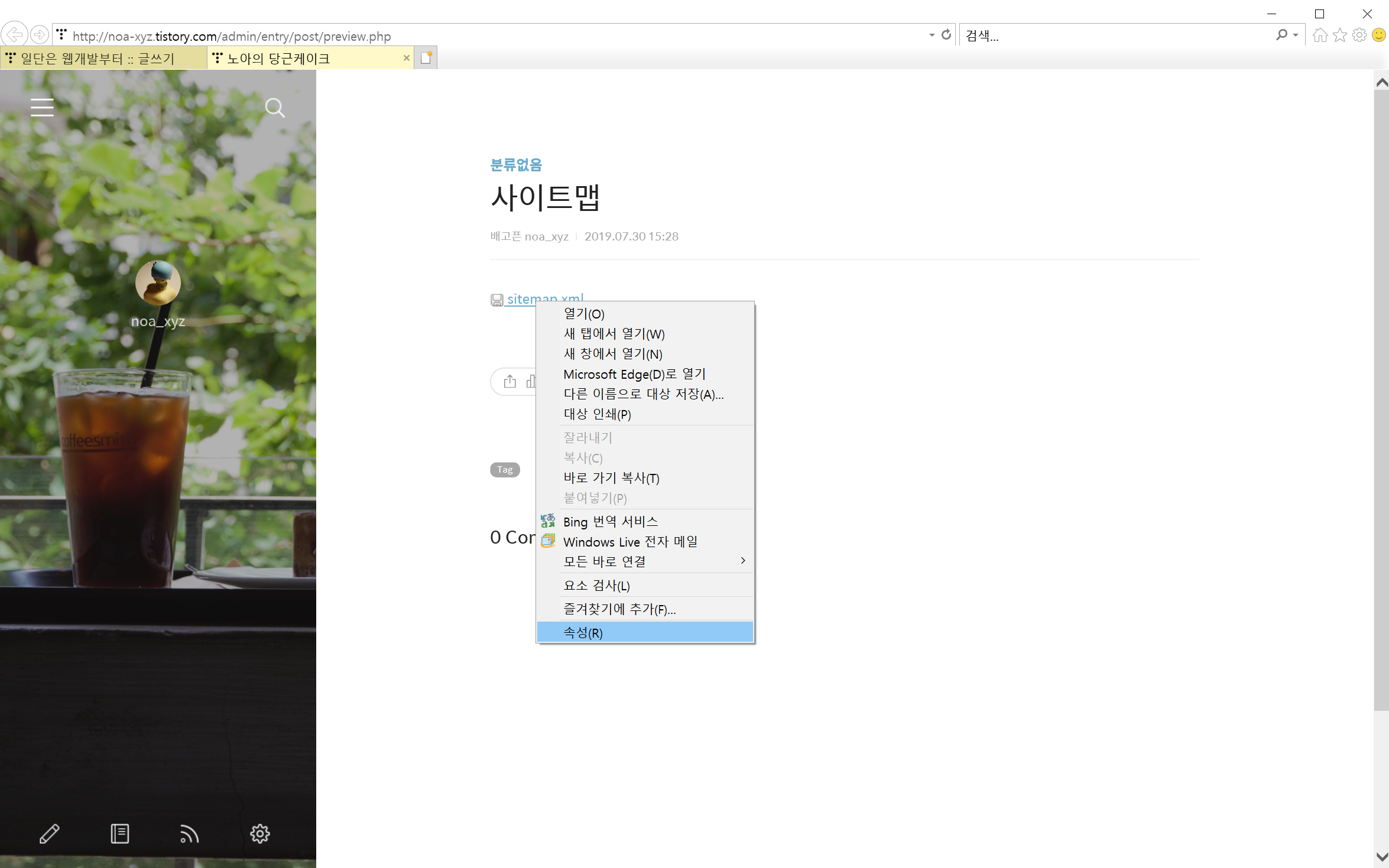Click the RSS feed icon
Image resolution: width=1389 pixels, height=868 pixels.
click(x=189, y=834)
